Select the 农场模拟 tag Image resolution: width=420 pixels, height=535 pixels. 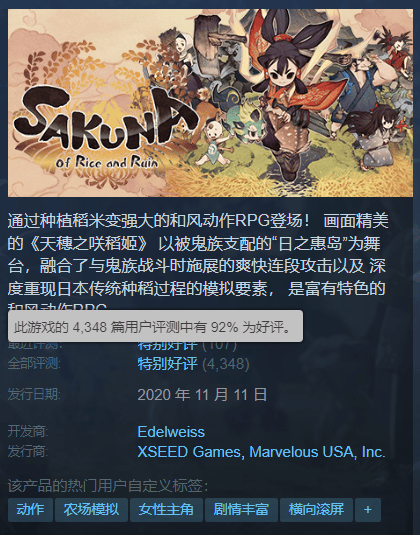pyautogui.click(x=91, y=510)
